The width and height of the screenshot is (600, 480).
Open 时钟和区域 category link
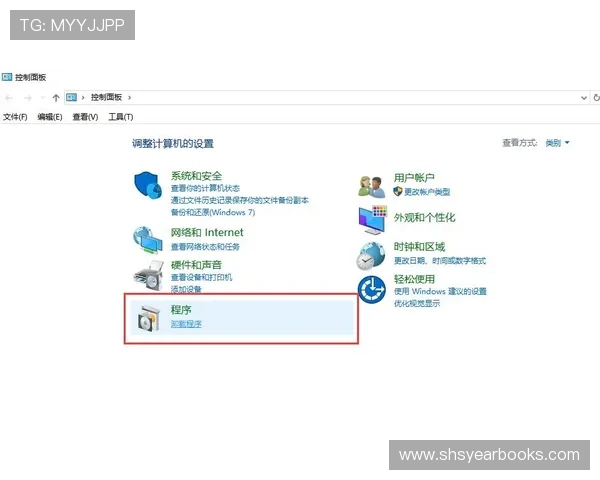point(419,247)
